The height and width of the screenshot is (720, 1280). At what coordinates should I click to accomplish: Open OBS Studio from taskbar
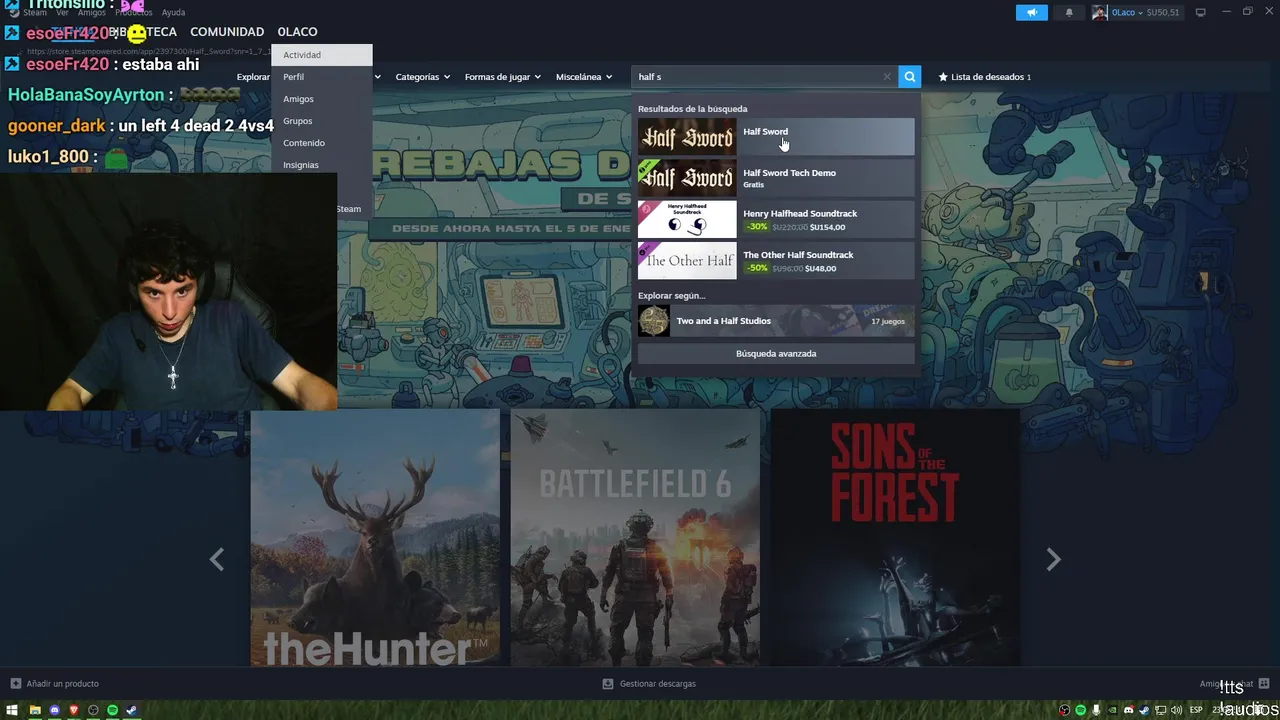93,710
